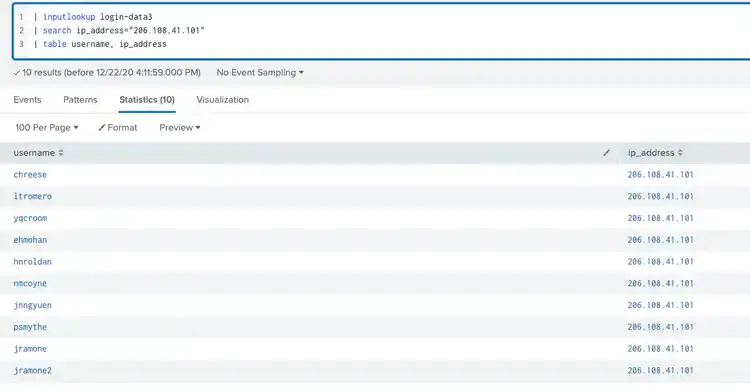Click the inputlookup command in query line 1

pyautogui.click(x=69, y=17)
